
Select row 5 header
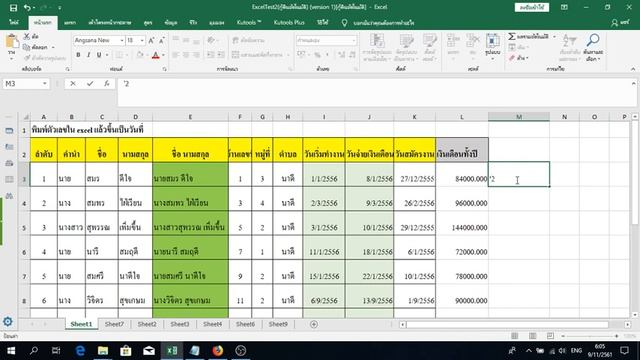pyautogui.click(x=24, y=228)
